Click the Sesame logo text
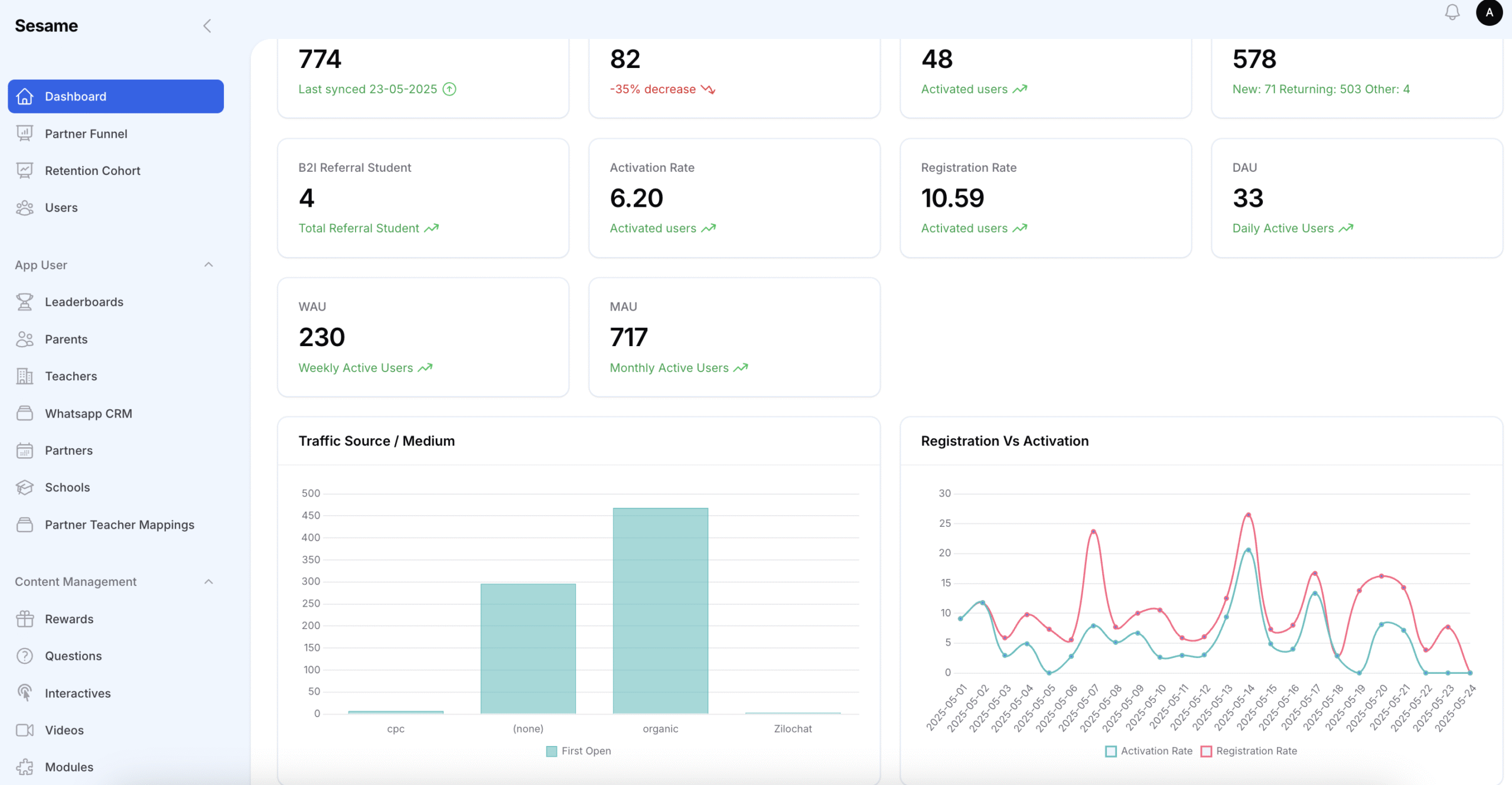Image resolution: width=1512 pixels, height=785 pixels. [x=46, y=26]
